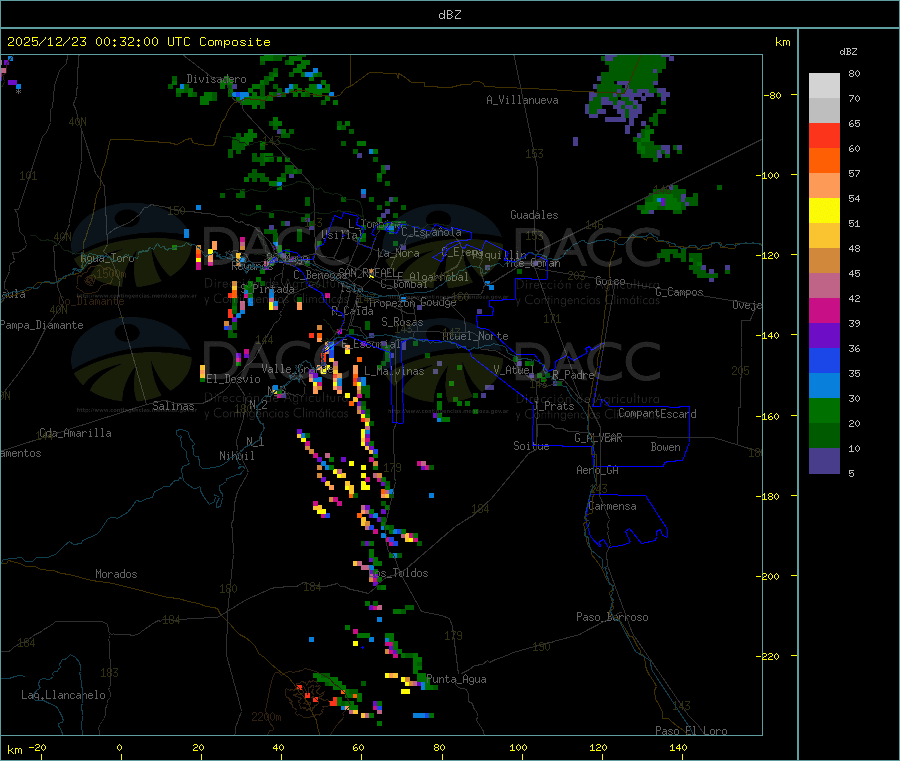Image resolution: width=900 pixels, height=761 pixels.
Task: Click the A_Villanueva location label
Action: coord(522,100)
